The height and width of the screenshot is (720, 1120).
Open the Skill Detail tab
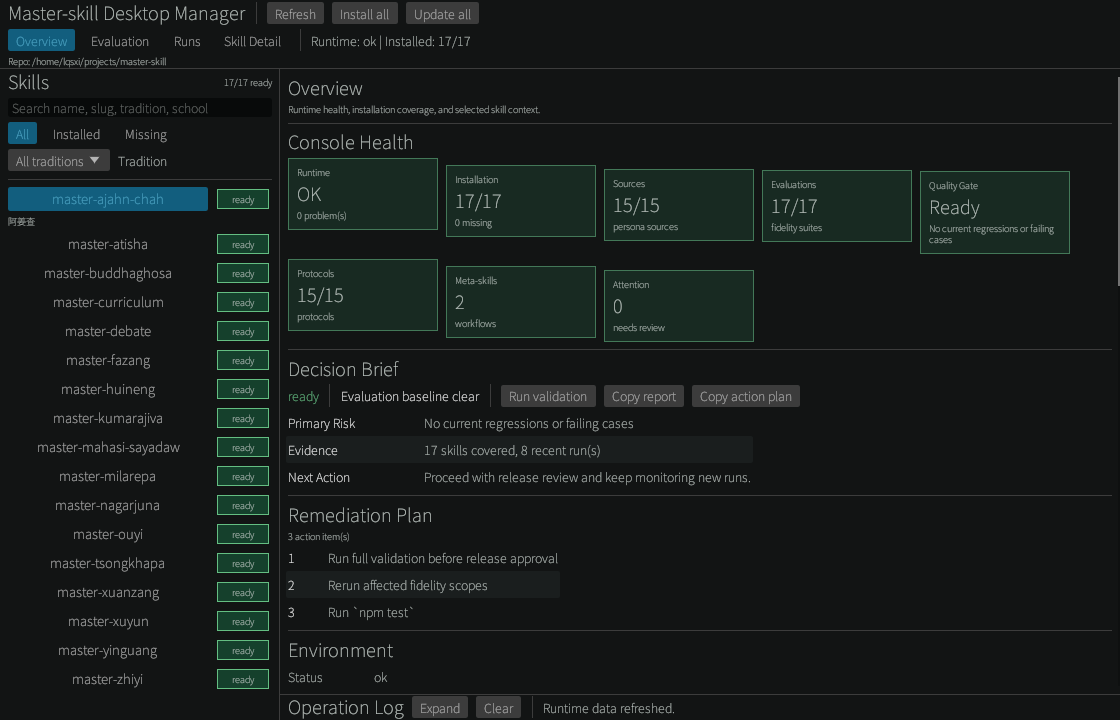pos(252,41)
